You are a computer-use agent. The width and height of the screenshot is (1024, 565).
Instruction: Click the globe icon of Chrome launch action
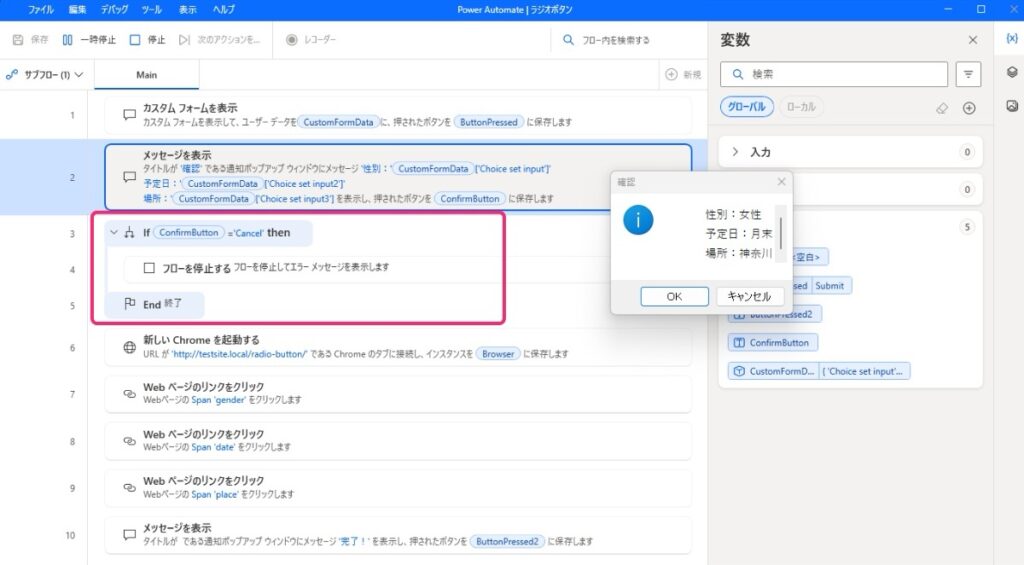tap(129, 347)
